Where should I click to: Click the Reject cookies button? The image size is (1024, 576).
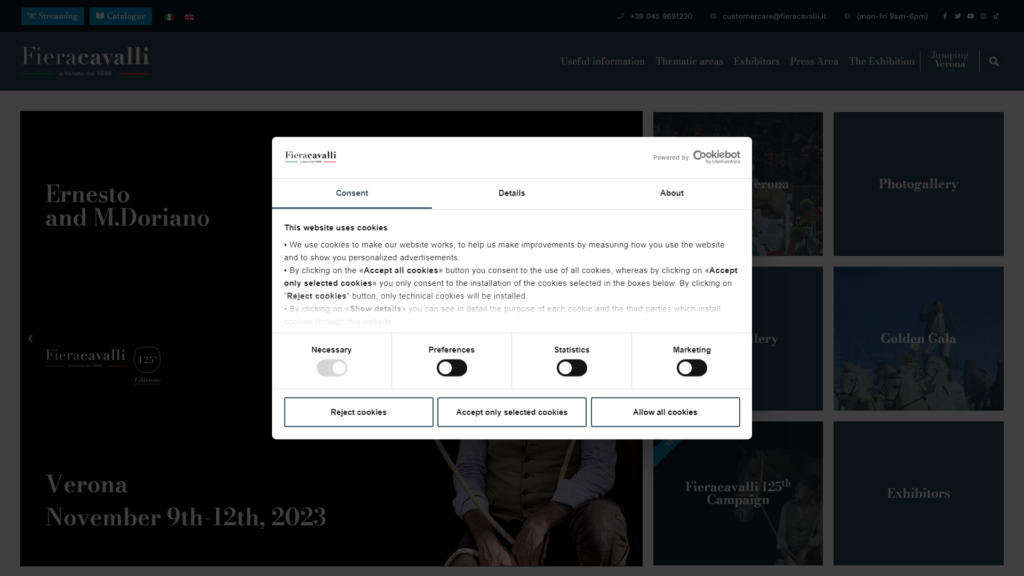click(359, 412)
